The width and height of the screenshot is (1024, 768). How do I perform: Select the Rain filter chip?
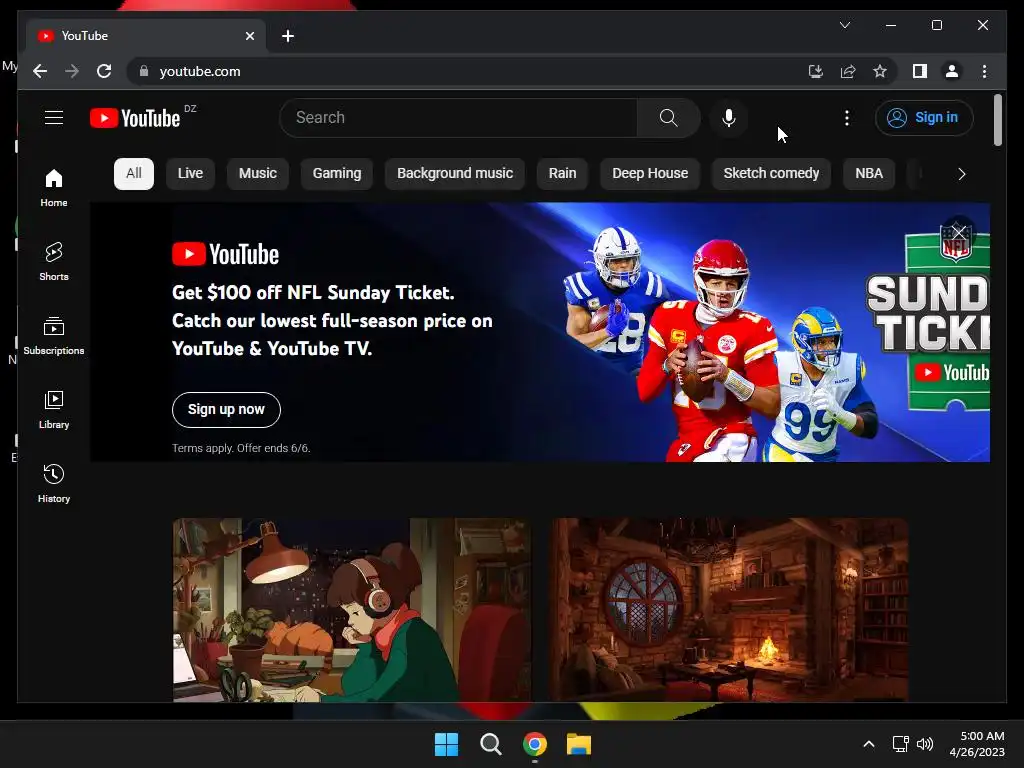tap(562, 174)
